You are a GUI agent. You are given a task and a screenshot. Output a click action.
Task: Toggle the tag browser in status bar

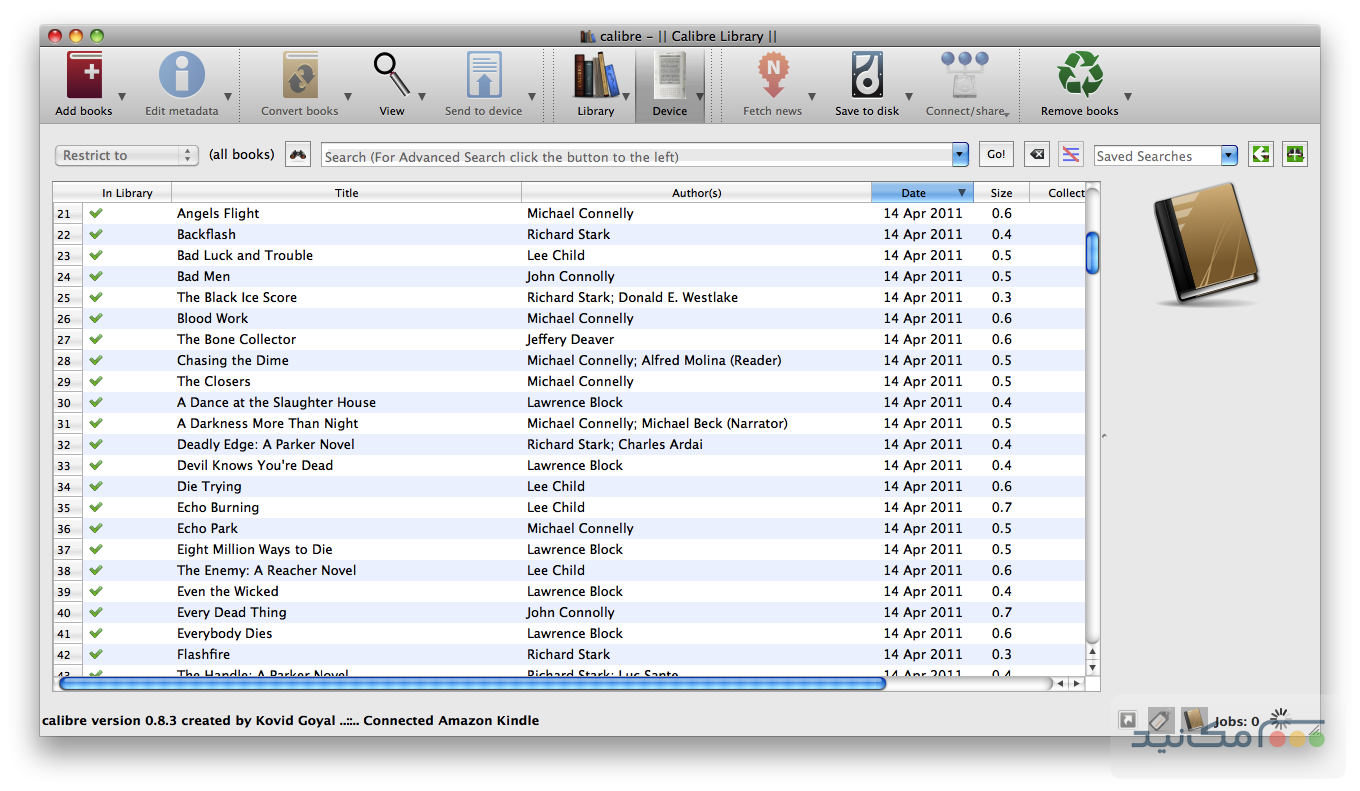(x=1160, y=720)
